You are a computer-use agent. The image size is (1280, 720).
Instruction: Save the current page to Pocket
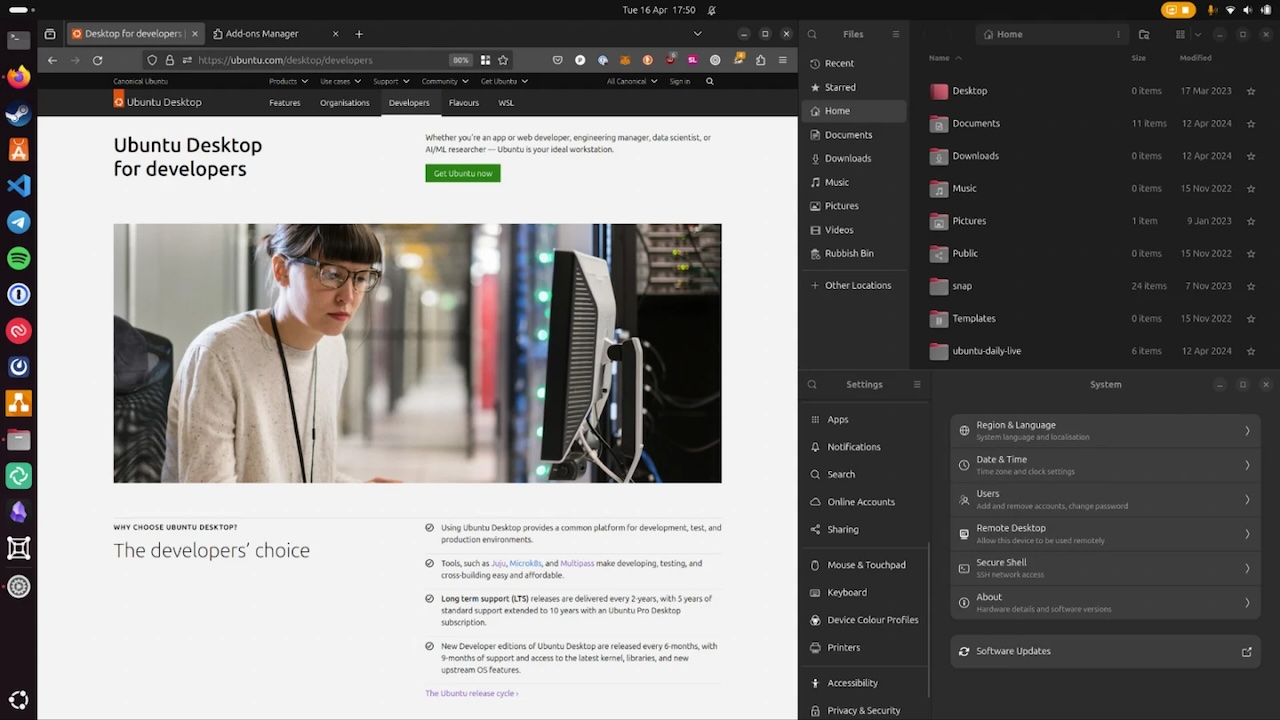pos(558,60)
